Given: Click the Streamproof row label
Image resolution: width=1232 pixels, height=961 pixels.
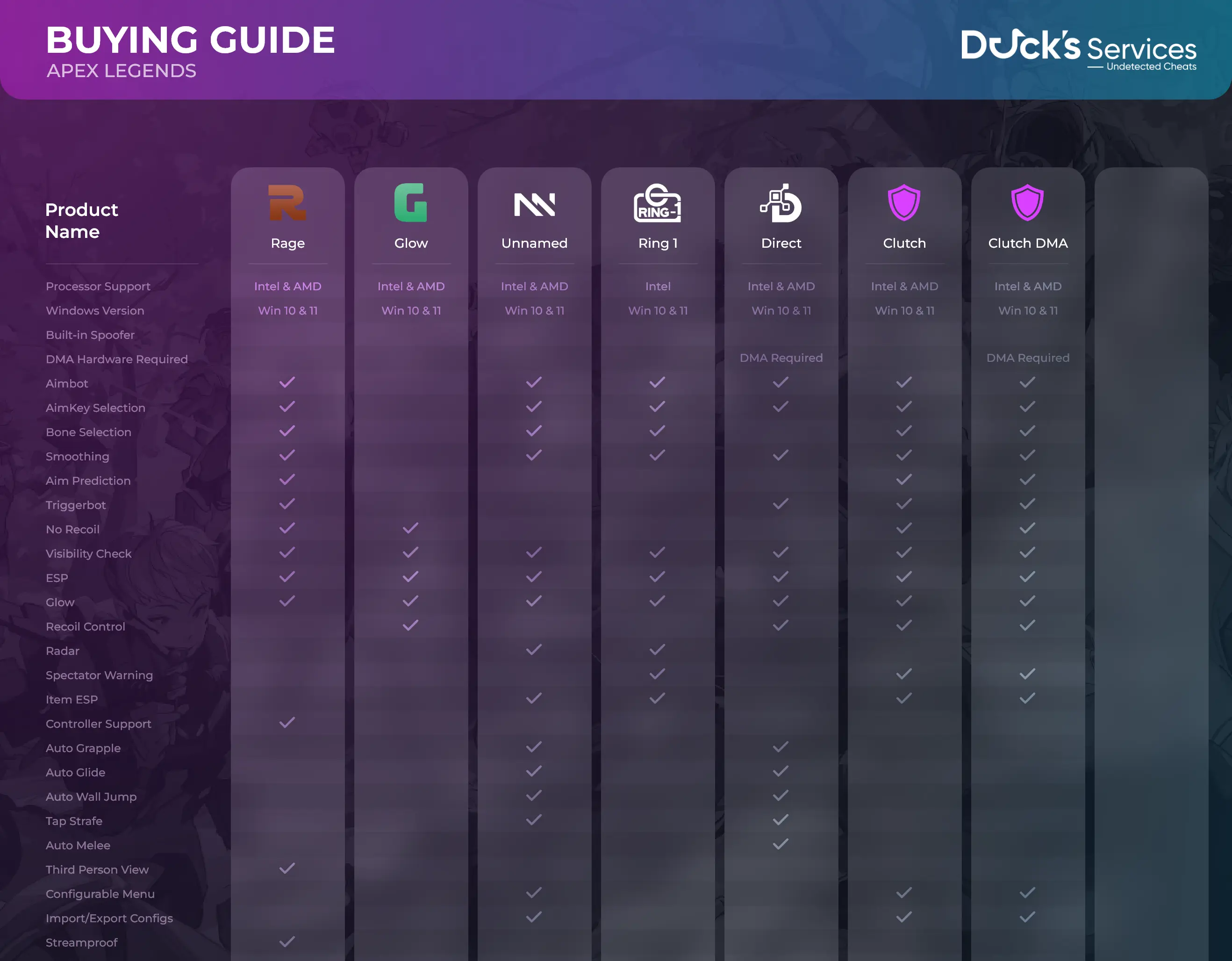Looking at the screenshot, I should (82, 942).
